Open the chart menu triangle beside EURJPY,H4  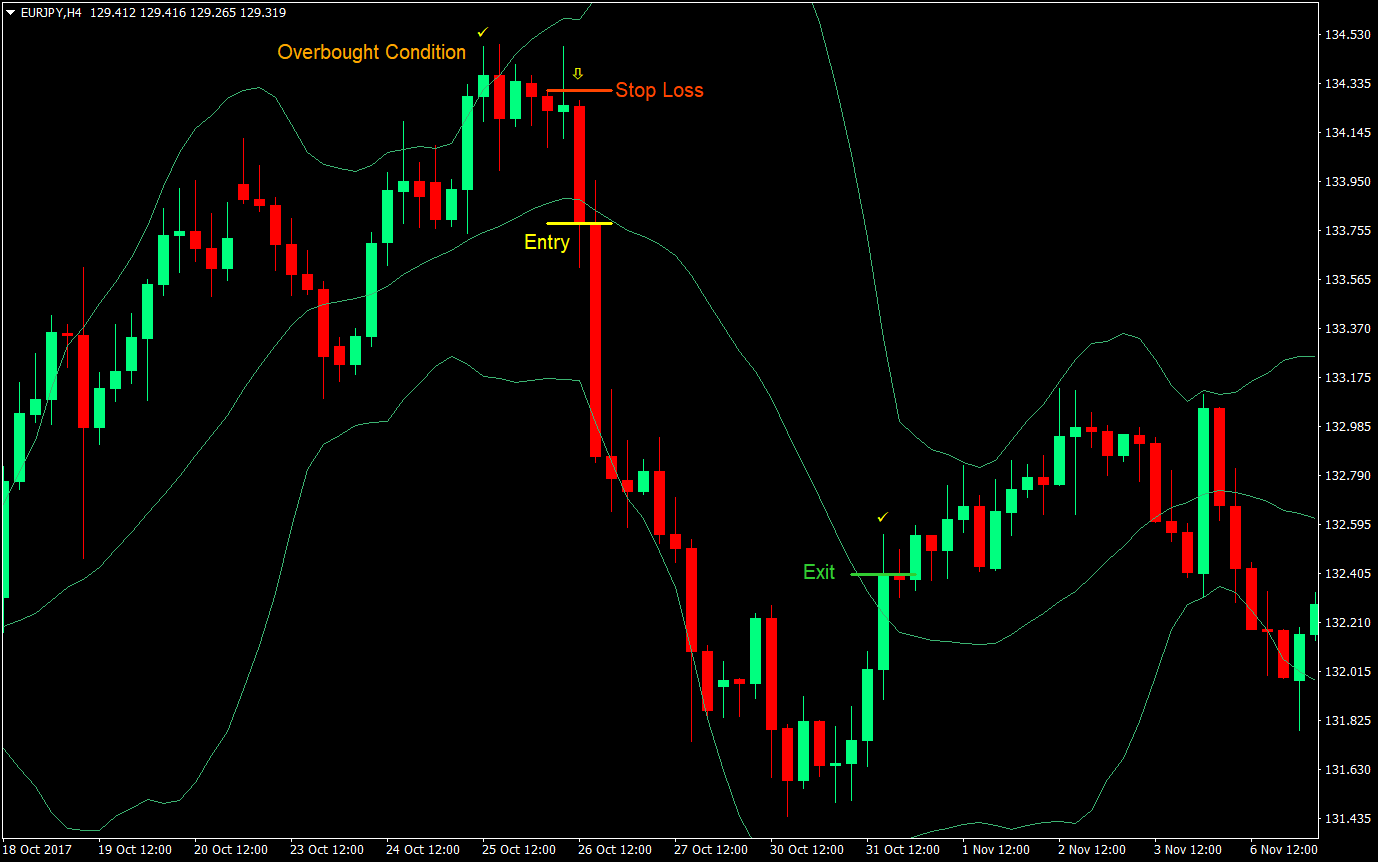pos(10,15)
